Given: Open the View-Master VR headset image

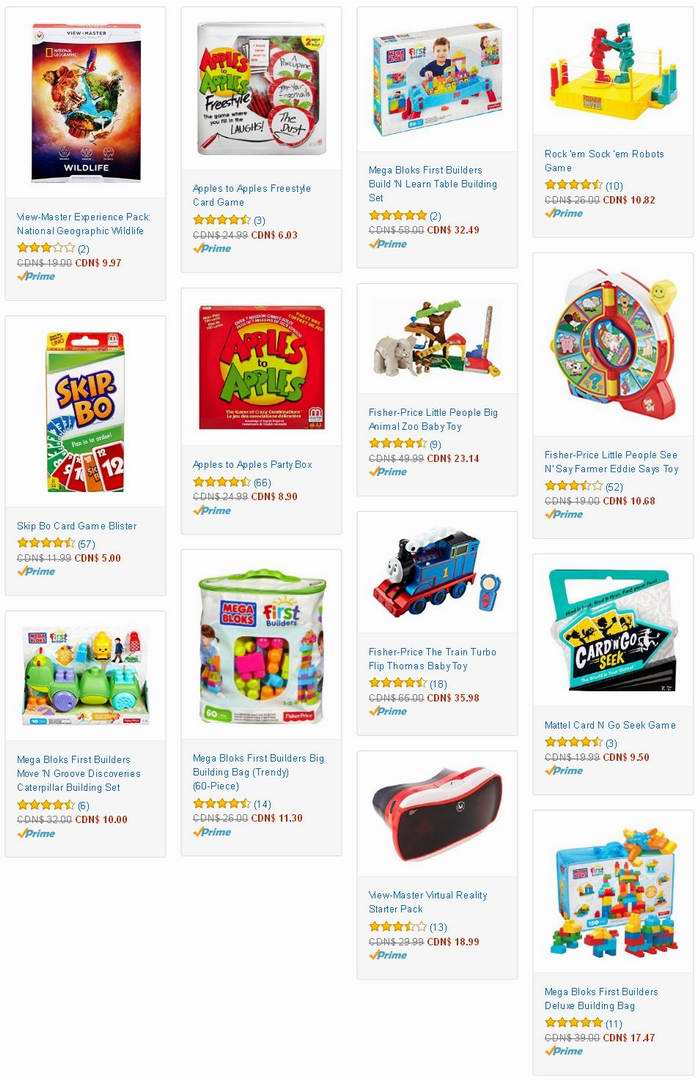Looking at the screenshot, I should (437, 814).
